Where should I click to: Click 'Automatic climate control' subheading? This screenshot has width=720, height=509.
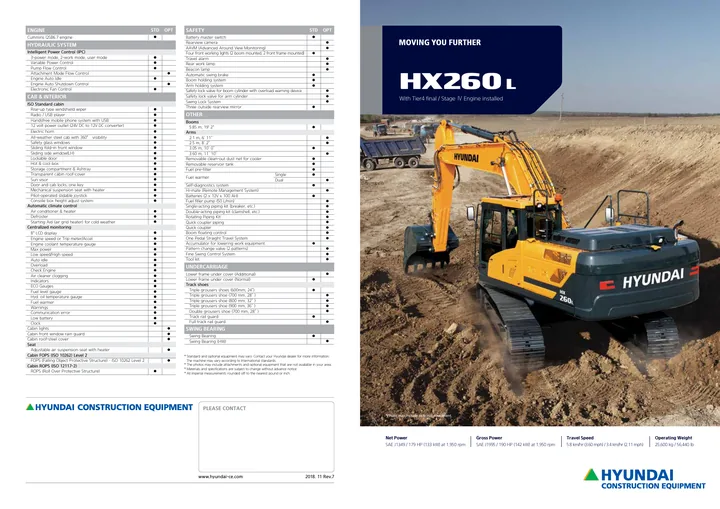click(x=52, y=206)
